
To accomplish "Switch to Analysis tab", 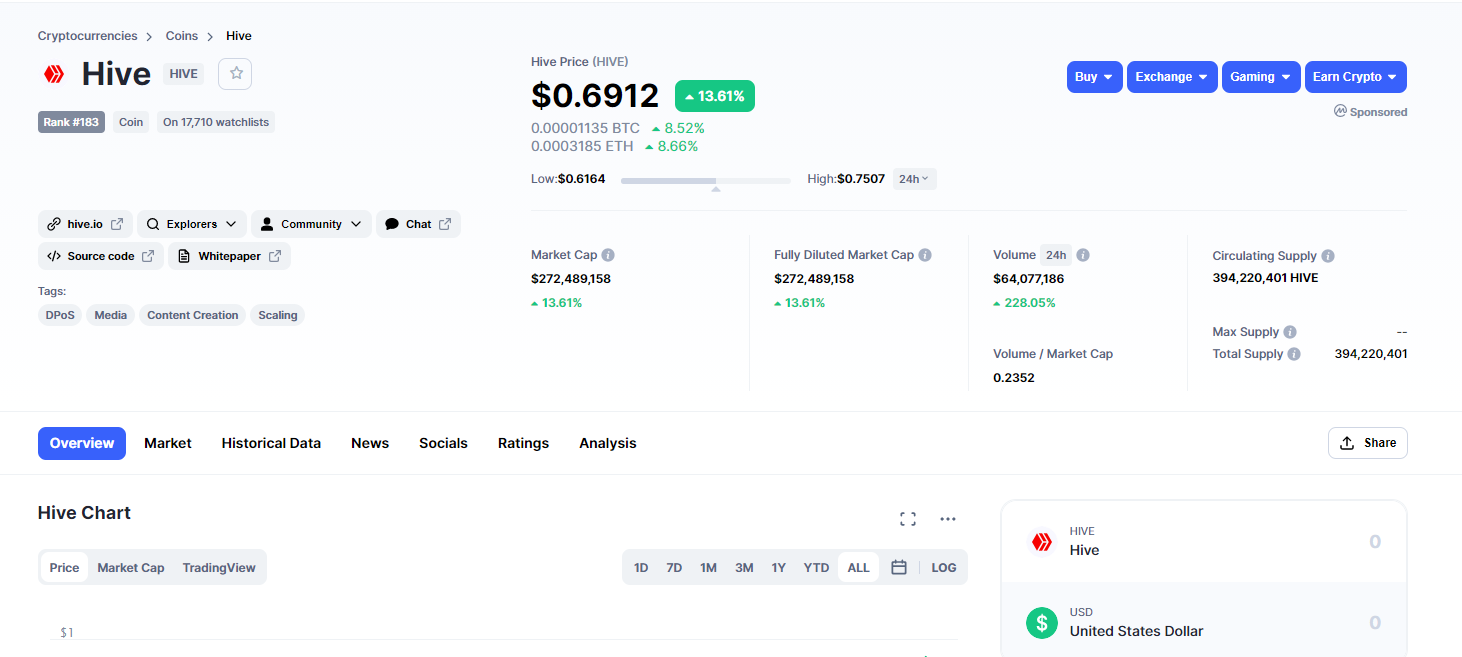I will 608,443.
